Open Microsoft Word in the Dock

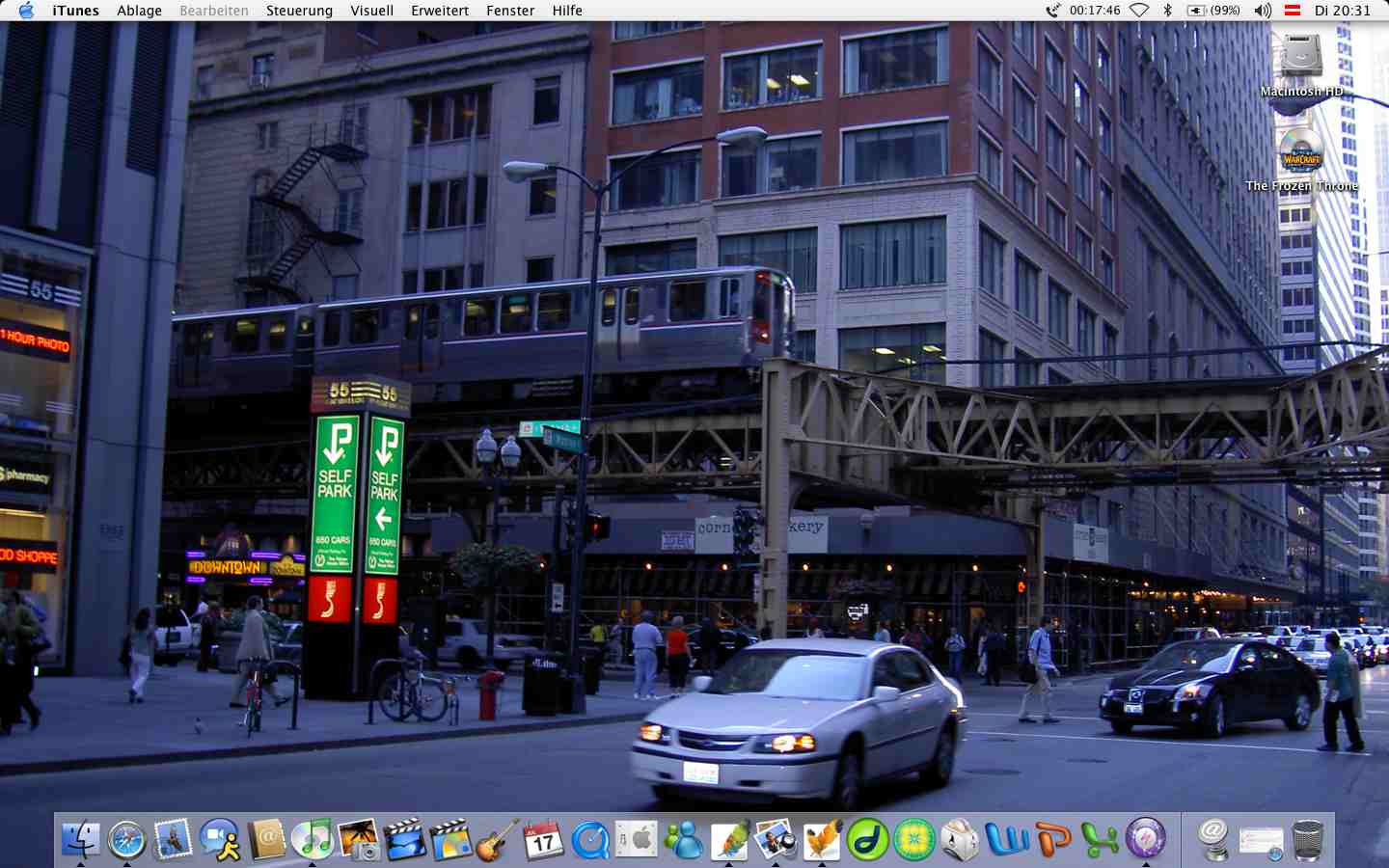(x=1007, y=840)
